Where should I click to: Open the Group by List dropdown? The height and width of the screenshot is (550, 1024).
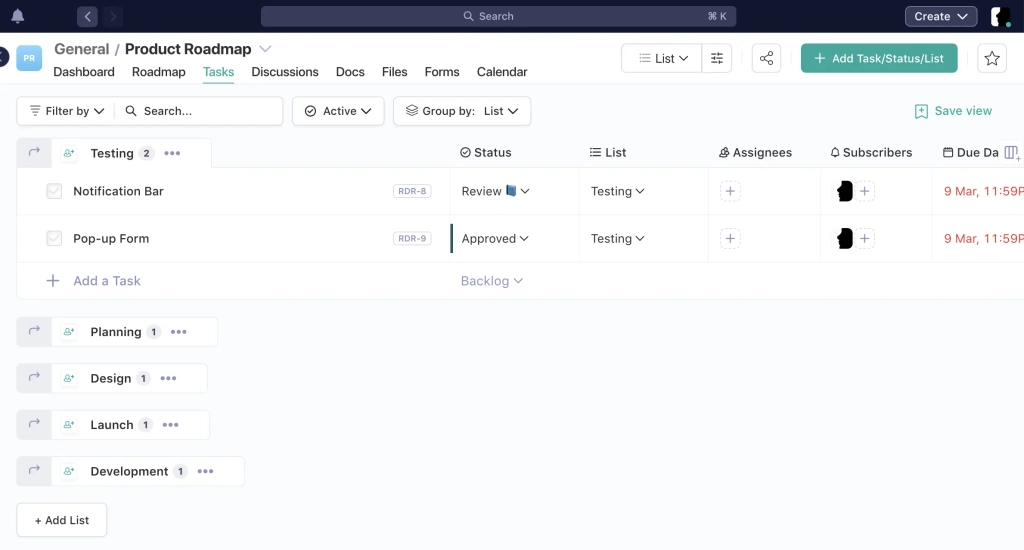(x=462, y=111)
